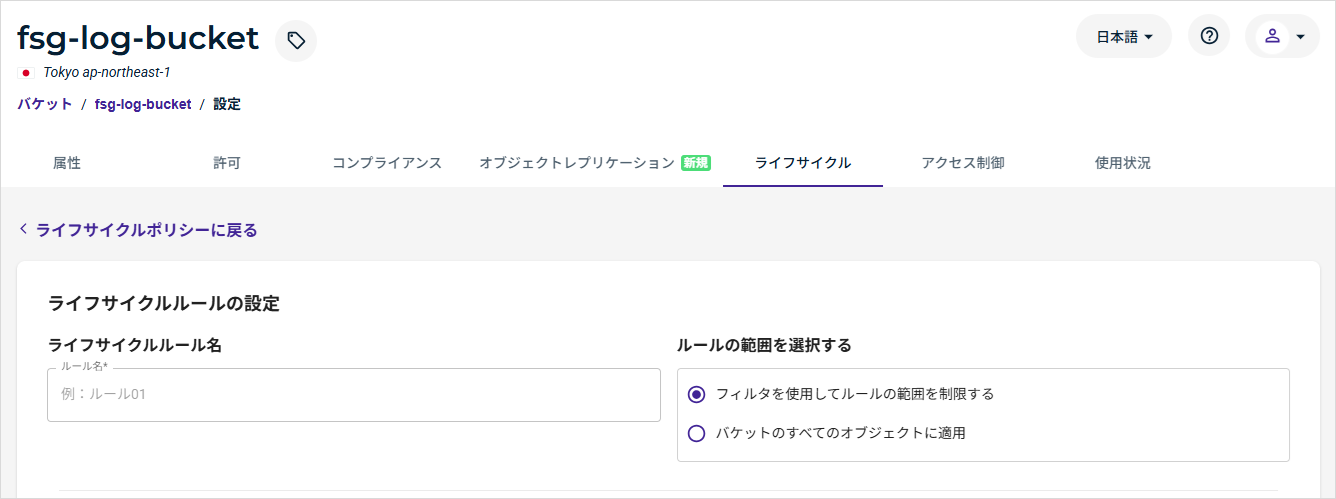Go to the コンプライアンス tab
Screen dimensions: 1336x499
(387, 163)
